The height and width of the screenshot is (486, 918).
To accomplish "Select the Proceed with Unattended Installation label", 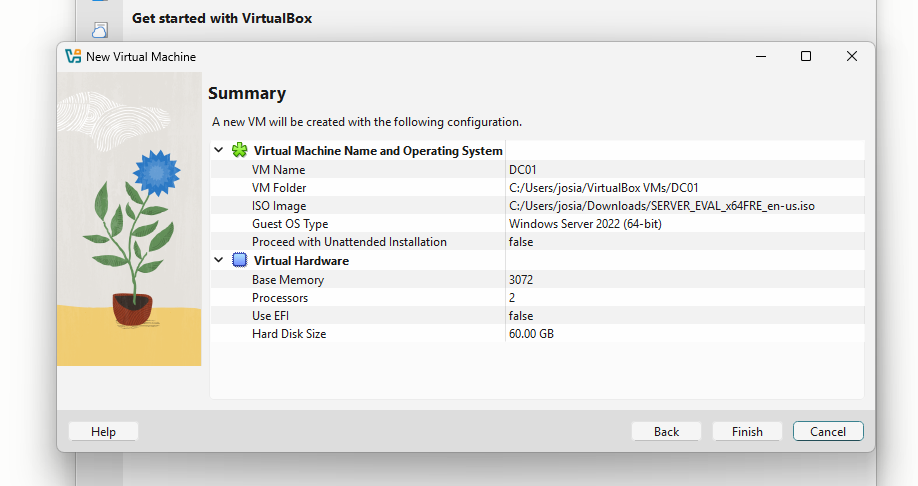I will pos(349,242).
